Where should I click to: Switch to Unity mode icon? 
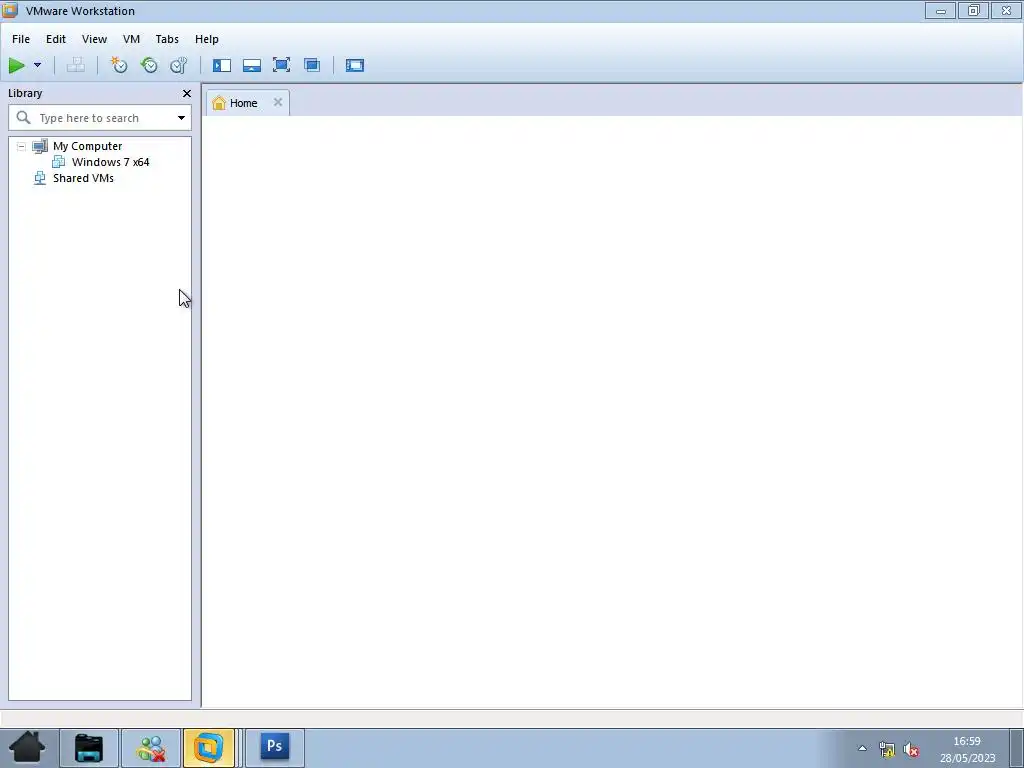pos(312,65)
